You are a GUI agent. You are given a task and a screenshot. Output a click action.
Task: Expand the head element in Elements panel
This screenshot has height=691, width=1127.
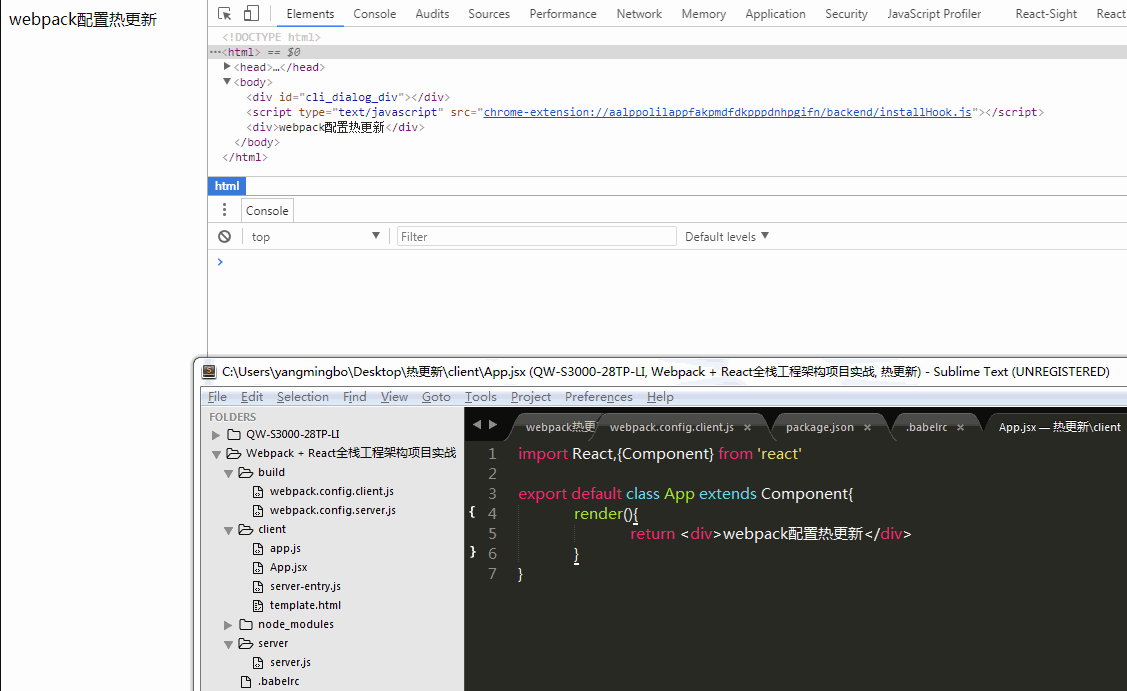[x=227, y=67]
